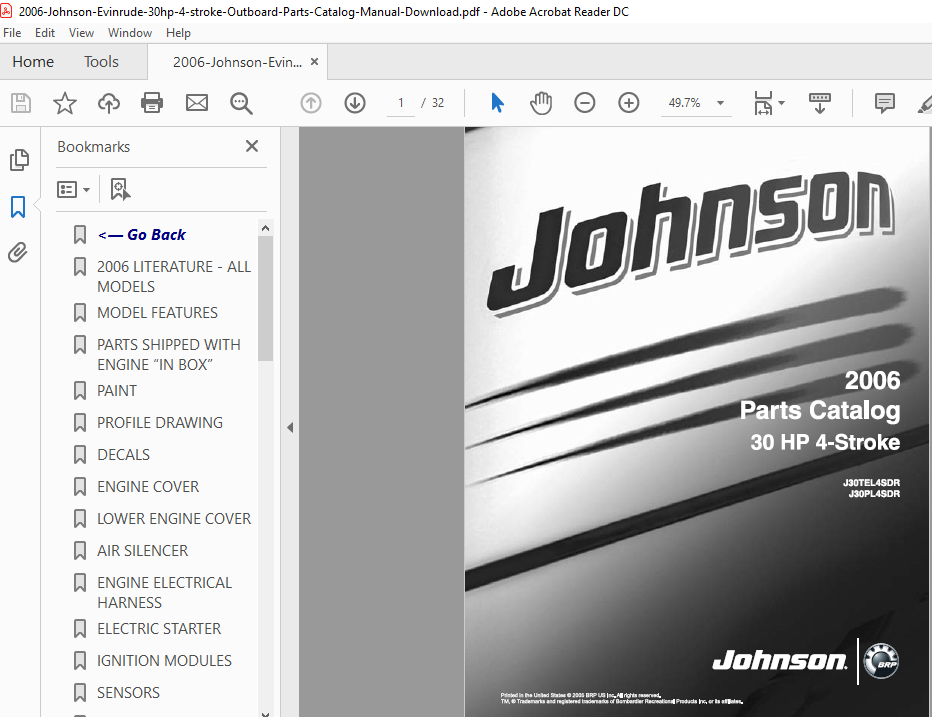
Task: Open PROFILE DRAWING bookmark
Action: click(160, 423)
